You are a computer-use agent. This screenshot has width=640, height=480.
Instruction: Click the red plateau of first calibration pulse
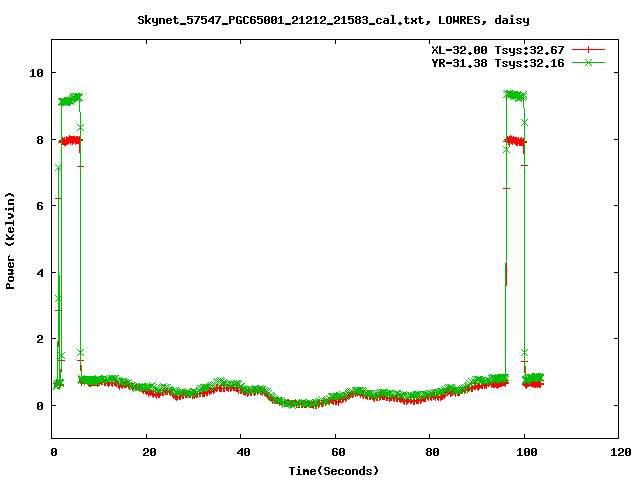pyautogui.click(x=71, y=141)
